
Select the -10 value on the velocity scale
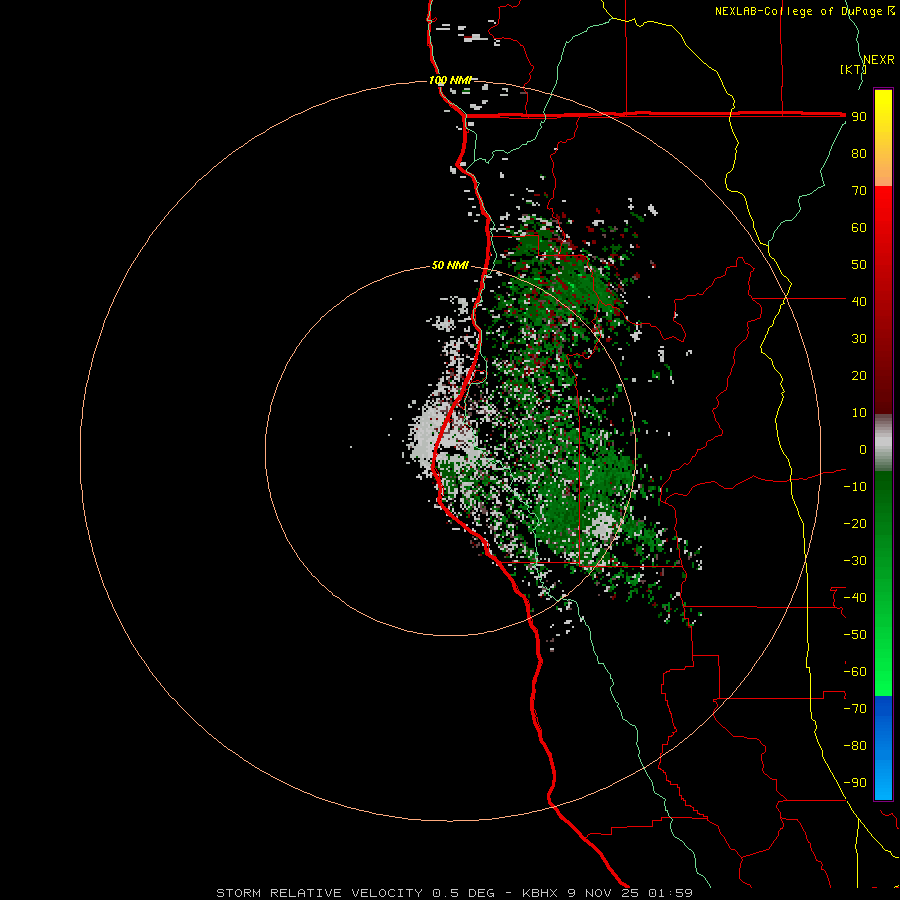[x=855, y=487]
